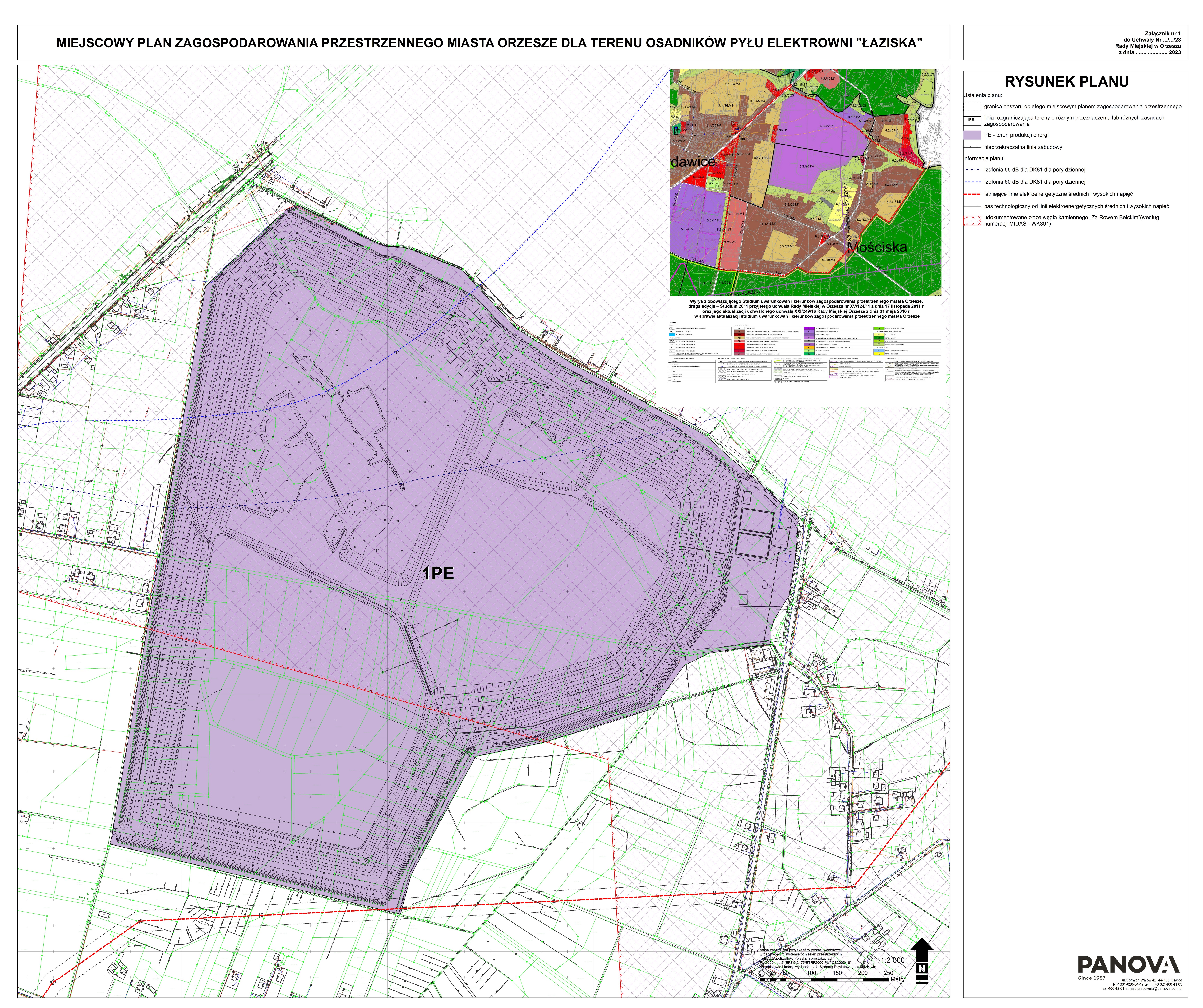
Task: Select the 60 dB isophone line symbol
Action: click(972, 182)
